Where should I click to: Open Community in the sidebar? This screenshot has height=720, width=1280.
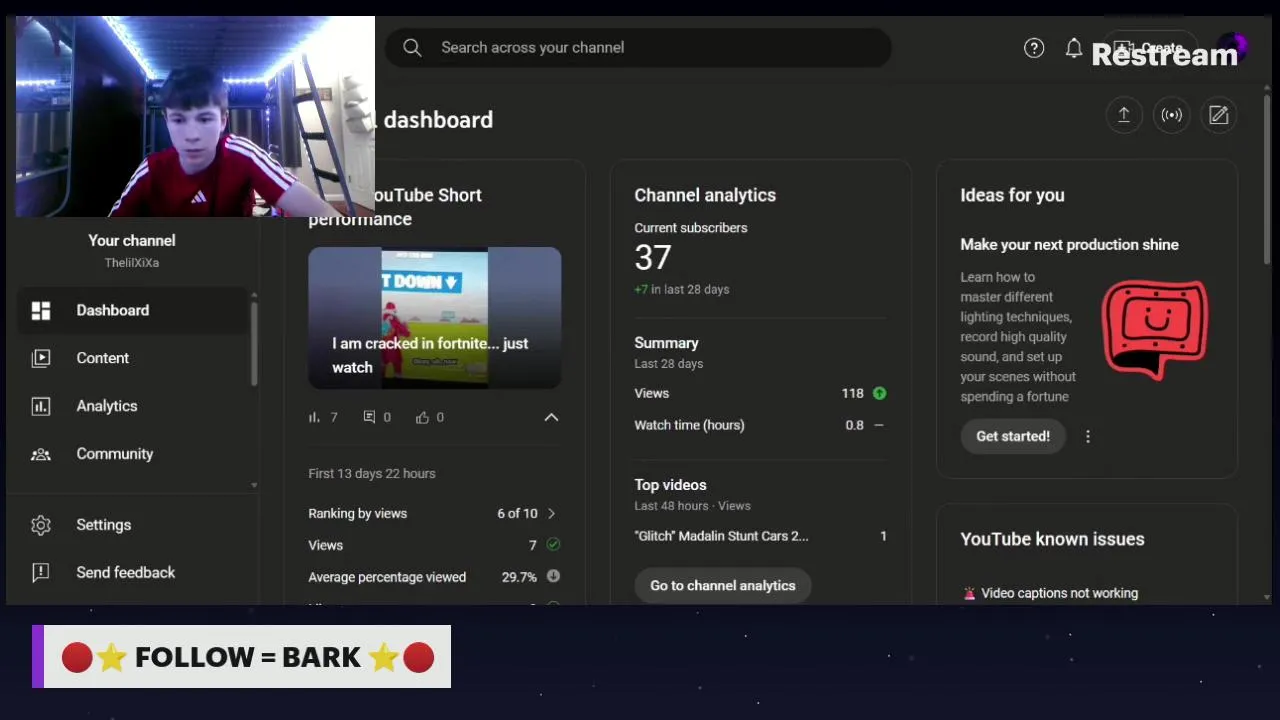(x=131, y=454)
